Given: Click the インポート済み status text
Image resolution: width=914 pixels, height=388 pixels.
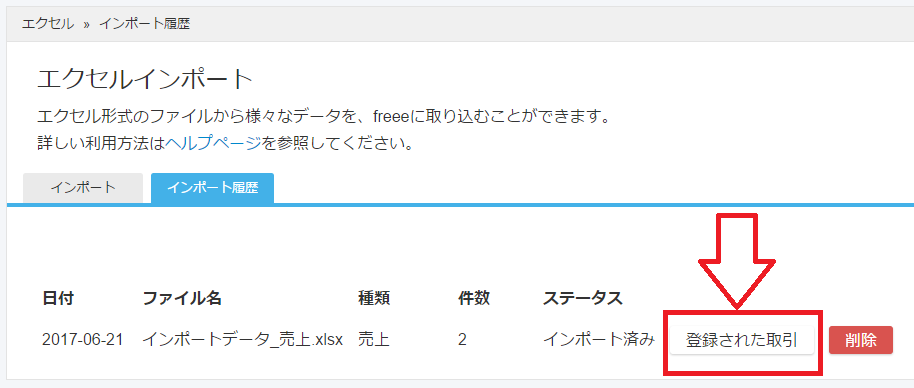Looking at the screenshot, I should pyautogui.click(x=599, y=340).
